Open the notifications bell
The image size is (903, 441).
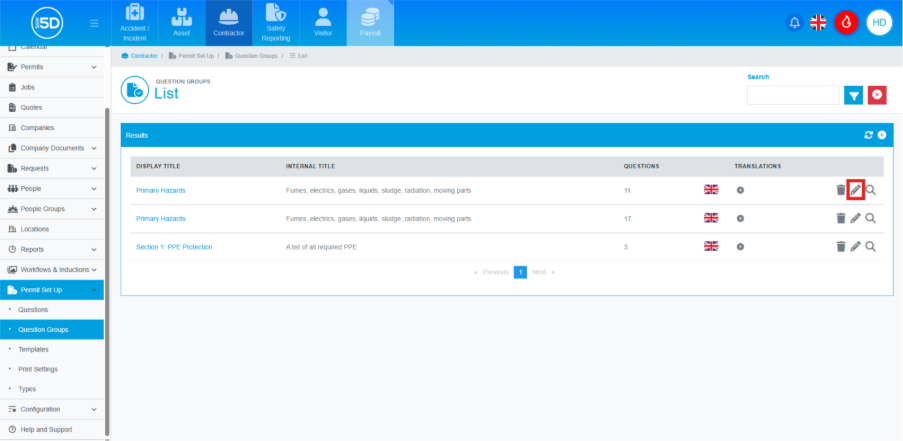coord(795,23)
